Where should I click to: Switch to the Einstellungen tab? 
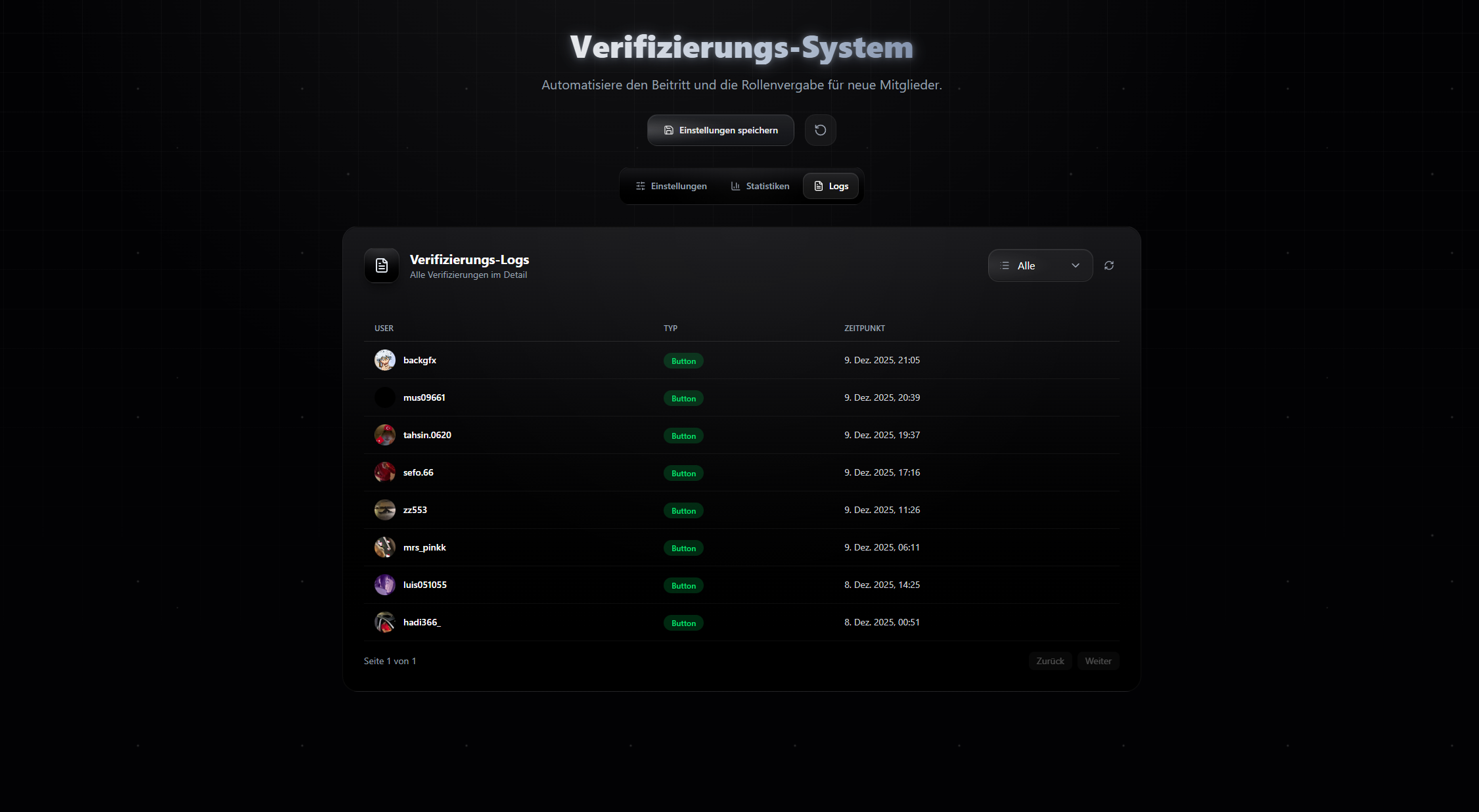(671, 186)
